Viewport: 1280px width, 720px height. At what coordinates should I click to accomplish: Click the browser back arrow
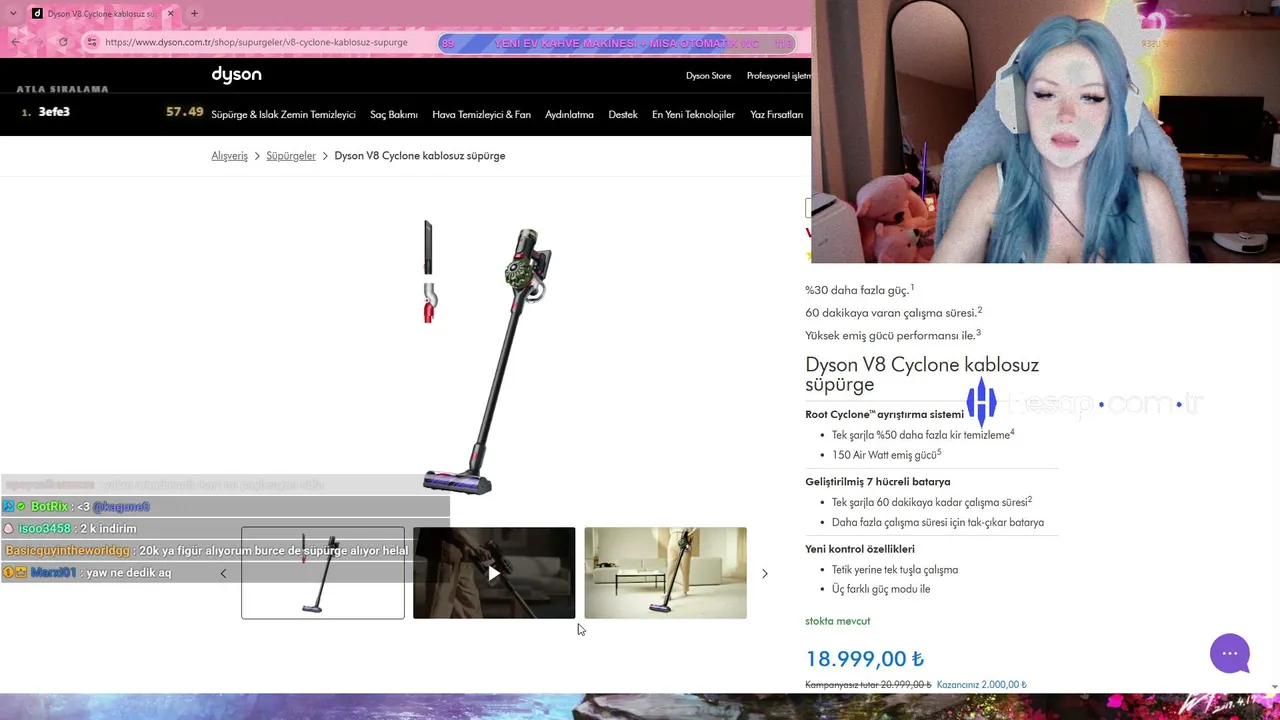pyautogui.click(x=16, y=42)
